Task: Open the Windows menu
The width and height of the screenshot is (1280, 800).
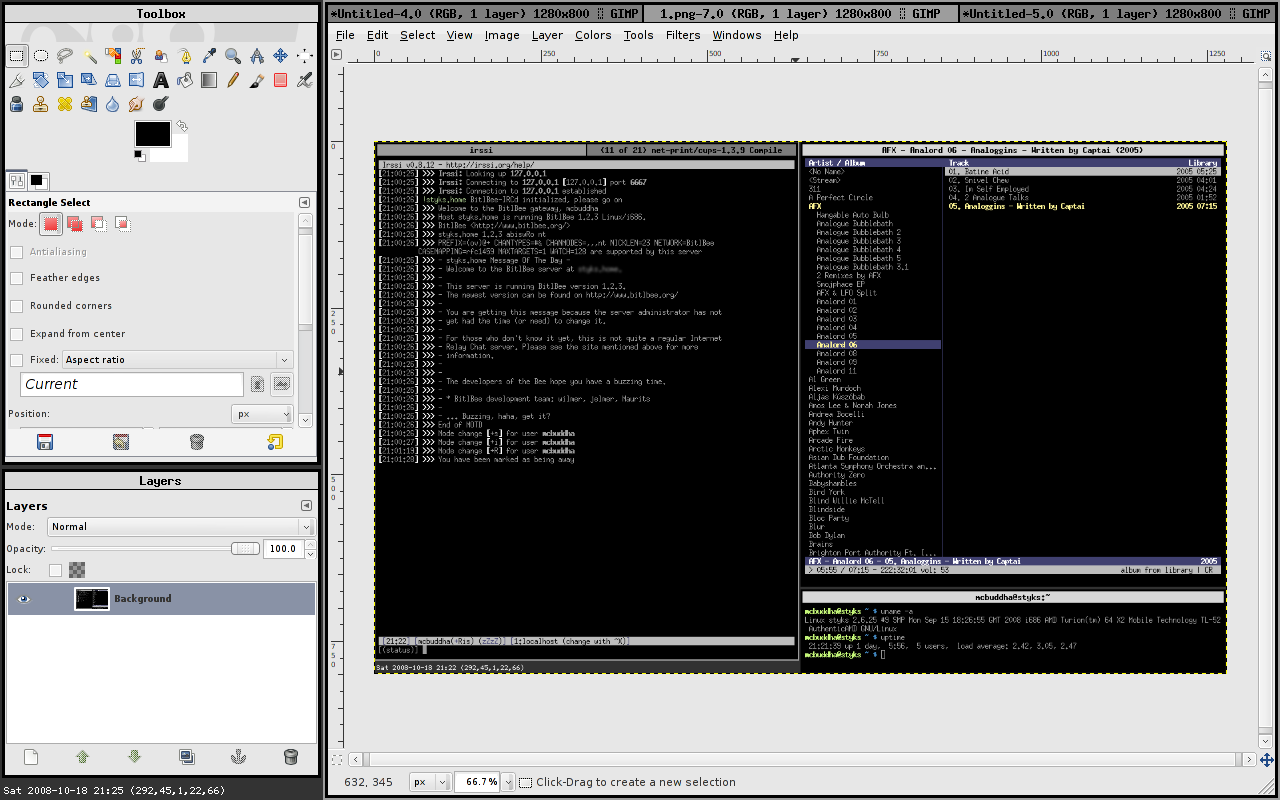Action: [737, 35]
